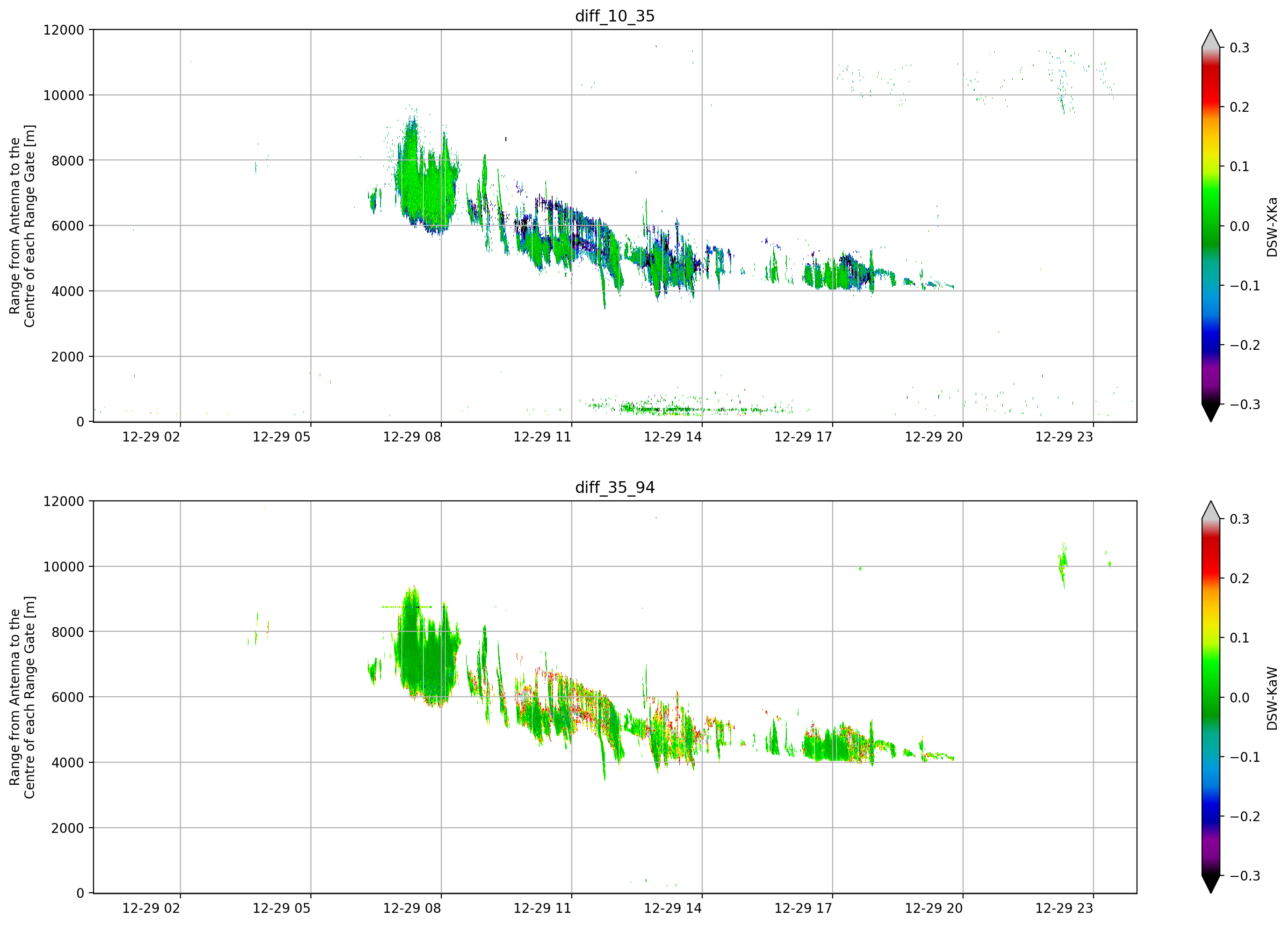The height and width of the screenshot is (925, 1288).
Task: Click the 2000 y-tick of diff_35_94
Action: pos(68,828)
